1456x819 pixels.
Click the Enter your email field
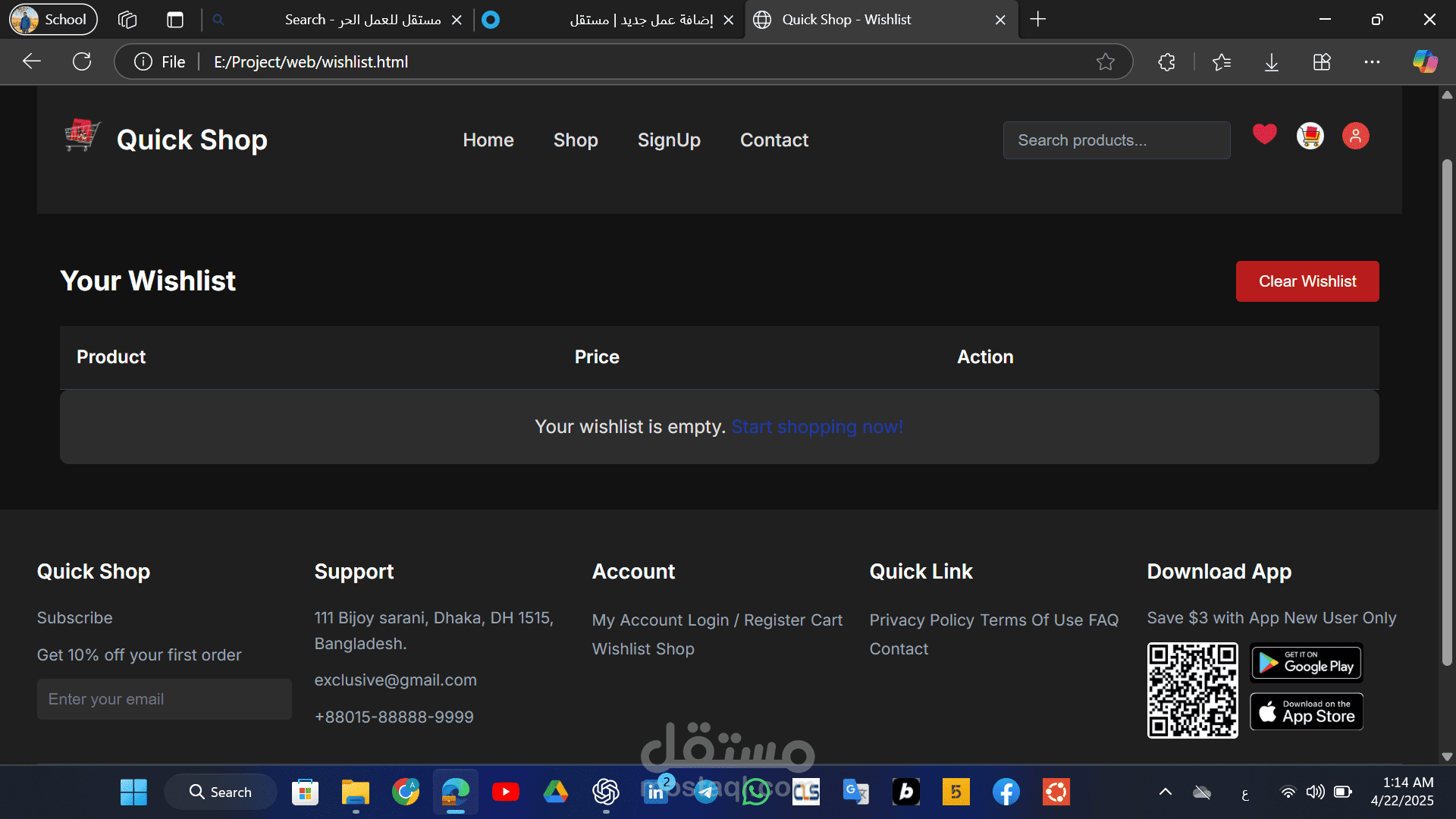(165, 699)
